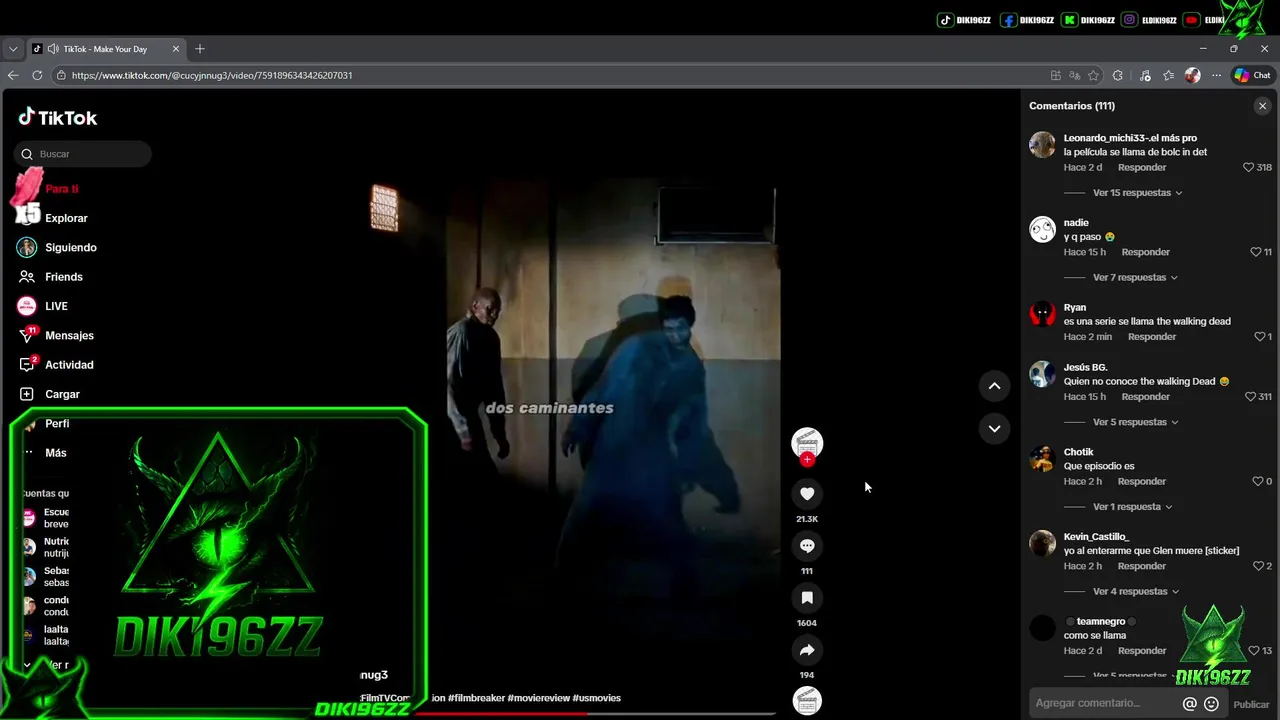
Task: Open the emoji picker in the comment box
Action: (x=1211, y=703)
